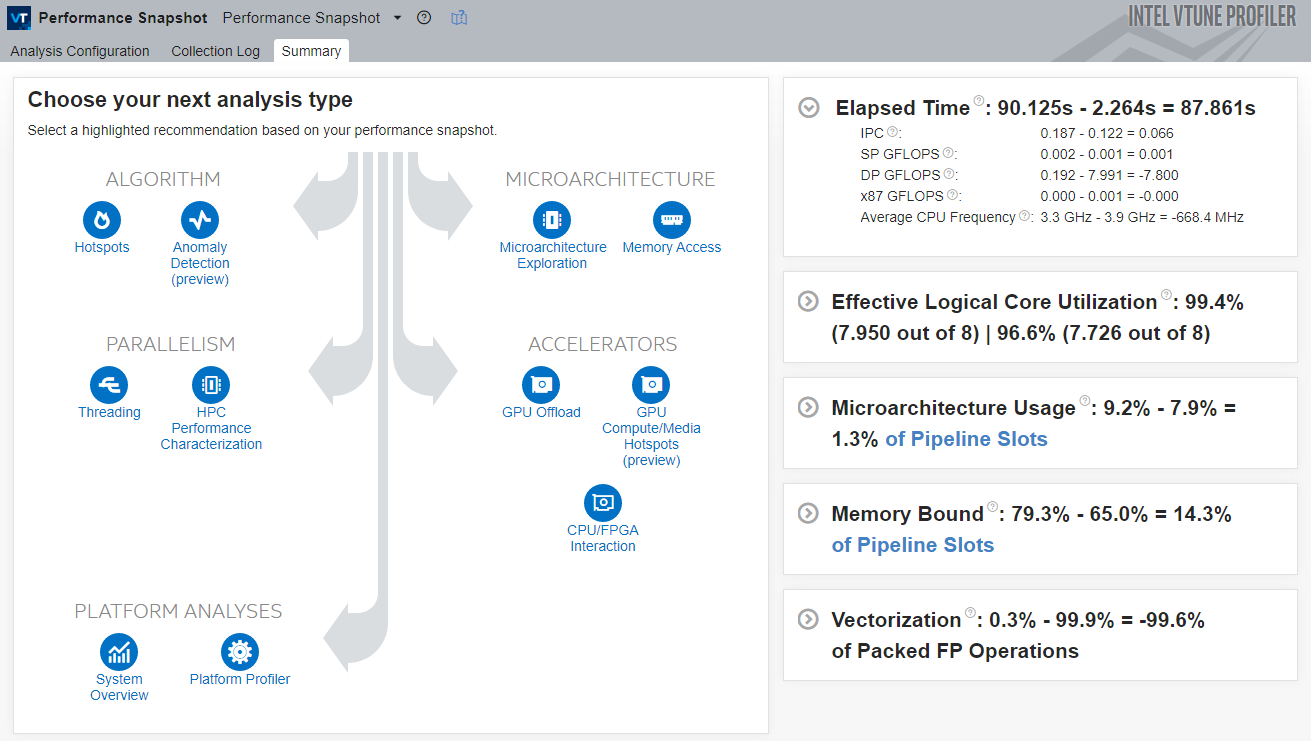The image size is (1311, 741).
Task: Select the GPU Offload analysis icon
Action: pos(541,385)
